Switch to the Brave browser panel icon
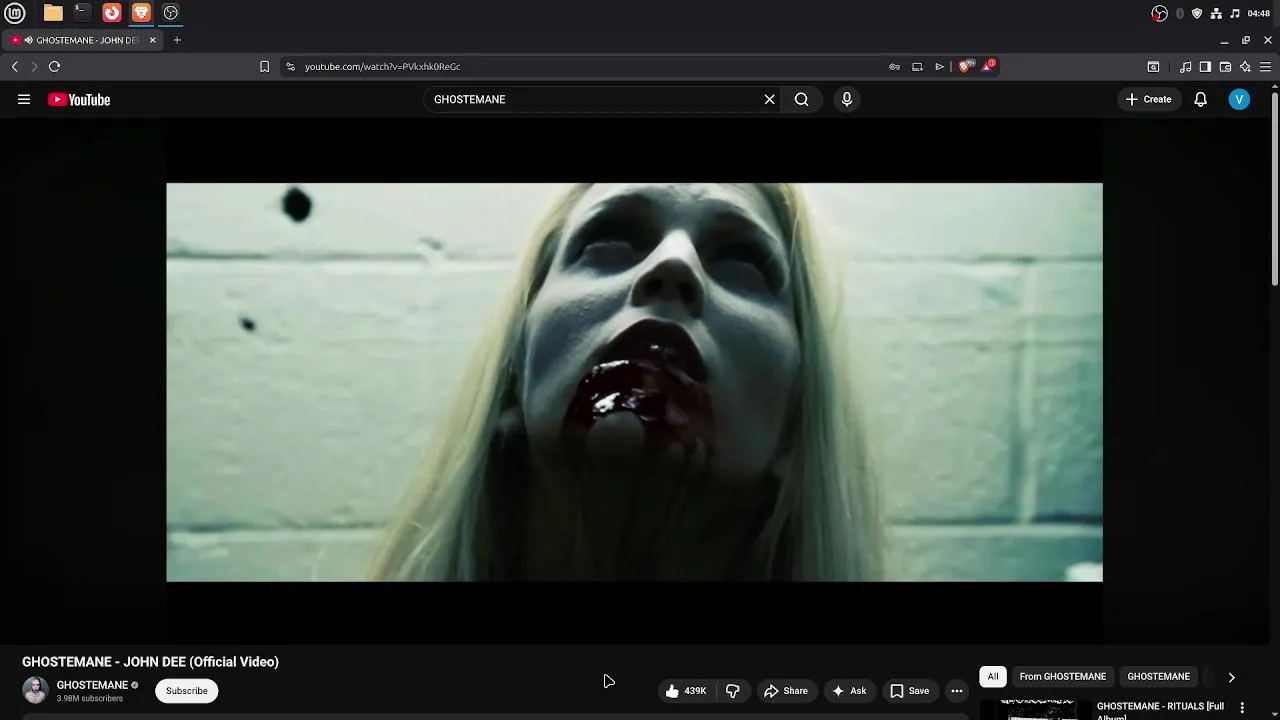This screenshot has height=720, width=1280. pos(141,13)
